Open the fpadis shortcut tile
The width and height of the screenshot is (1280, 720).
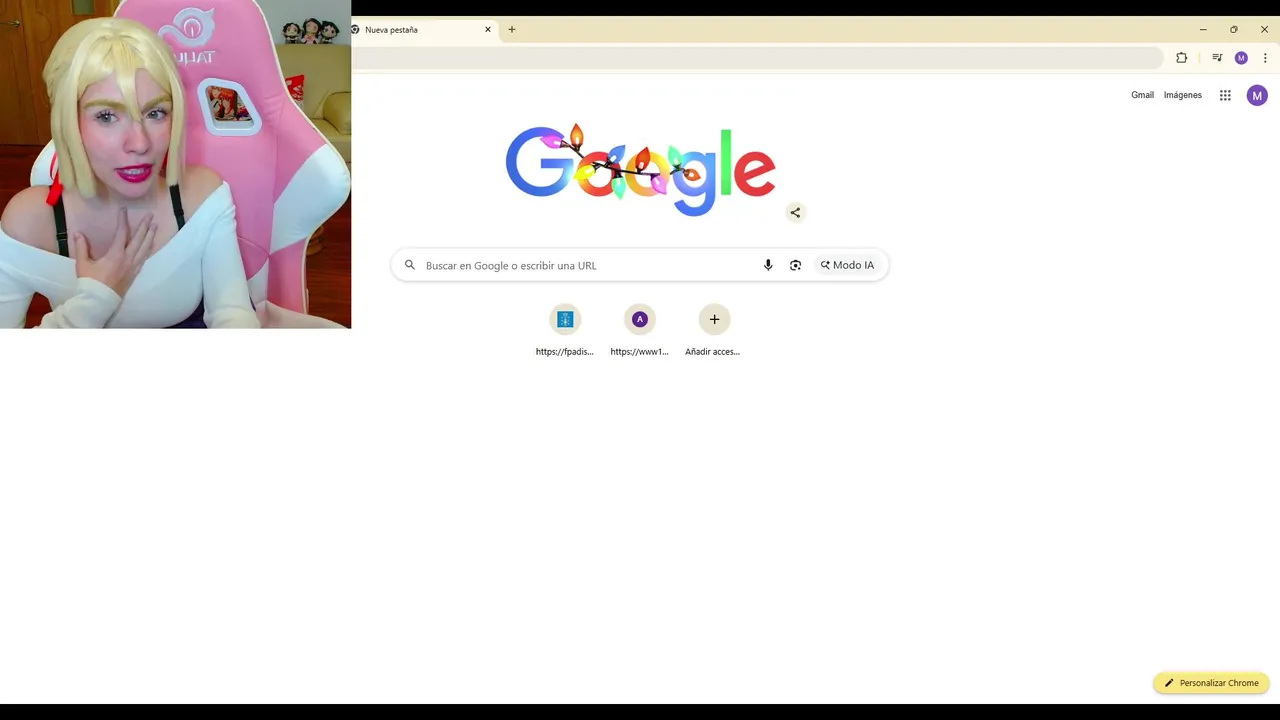(x=565, y=331)
